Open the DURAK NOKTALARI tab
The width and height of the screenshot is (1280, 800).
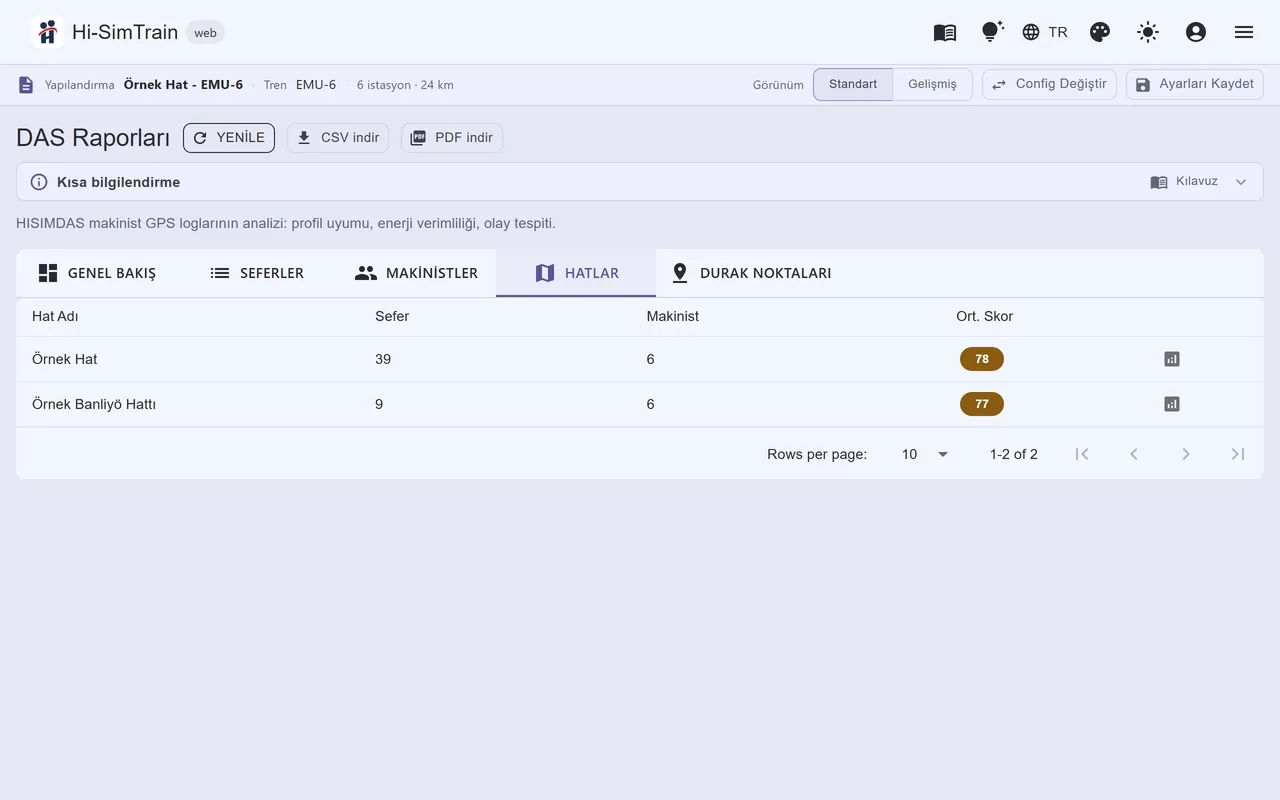pyautogui.click(x=751, y=273)
